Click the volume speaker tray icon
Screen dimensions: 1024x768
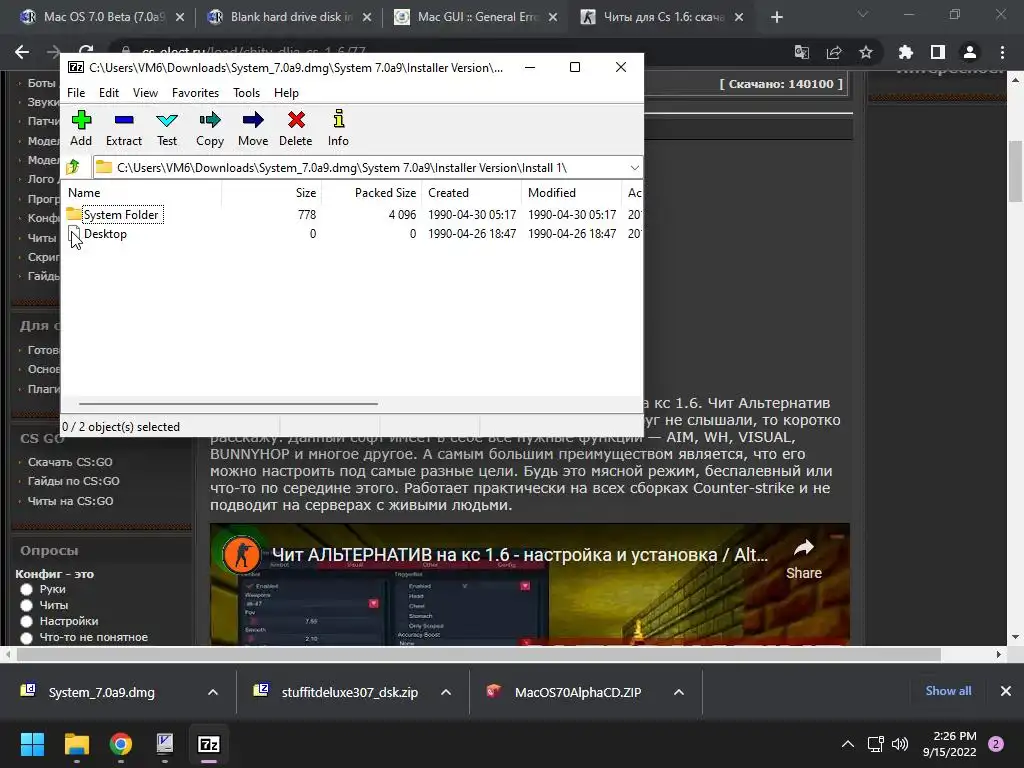point(900,744)
